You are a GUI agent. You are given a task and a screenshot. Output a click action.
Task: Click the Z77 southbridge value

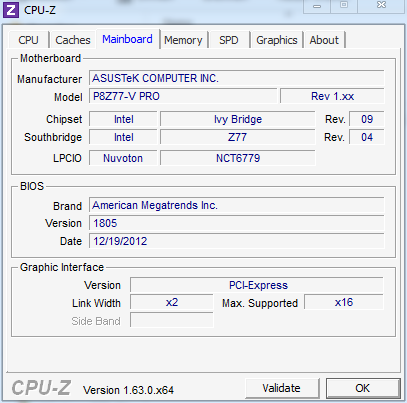click(238, 137)
